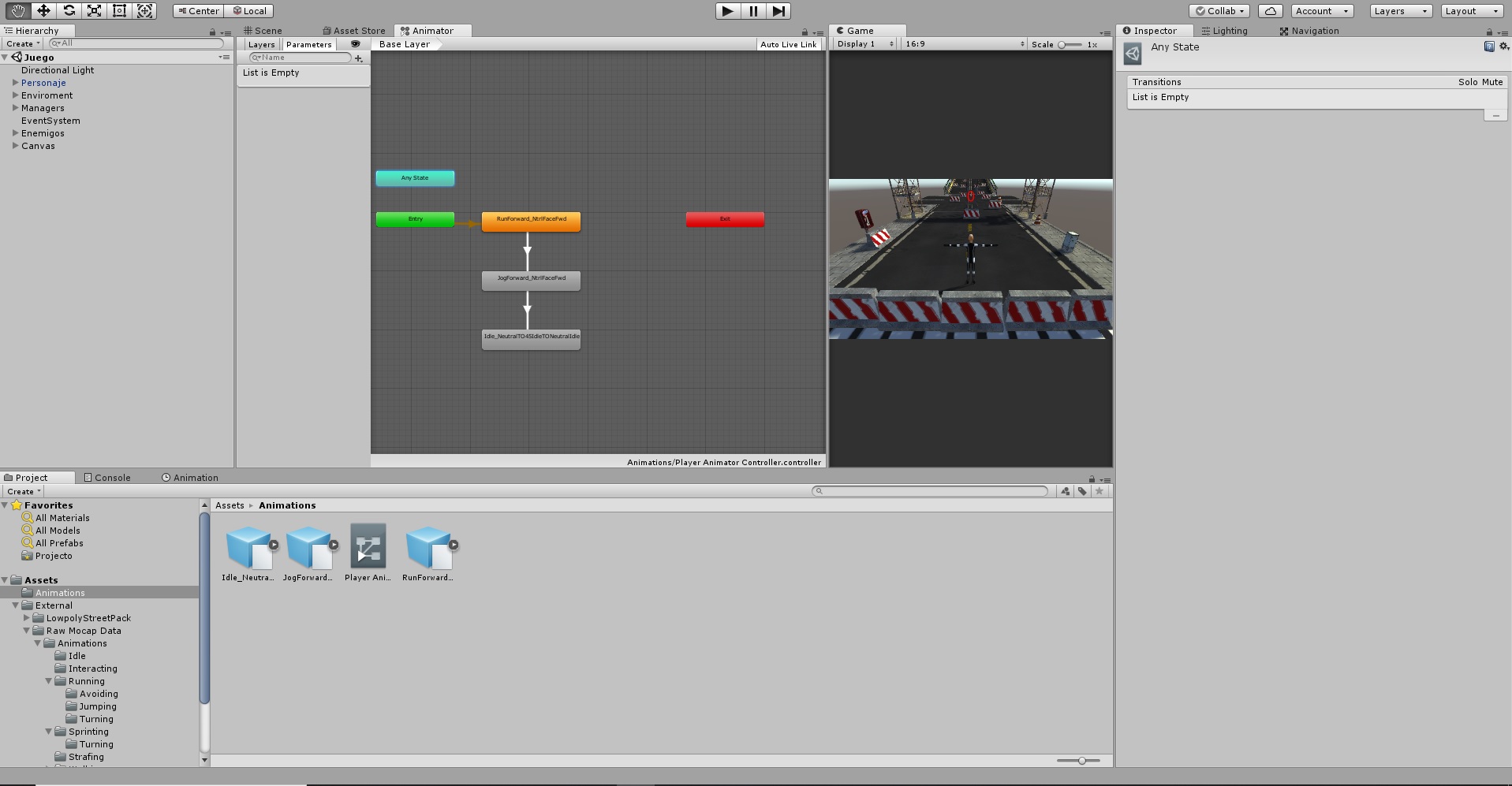
Task: Open the Layout dropdown
Action: coord(1472,11)
